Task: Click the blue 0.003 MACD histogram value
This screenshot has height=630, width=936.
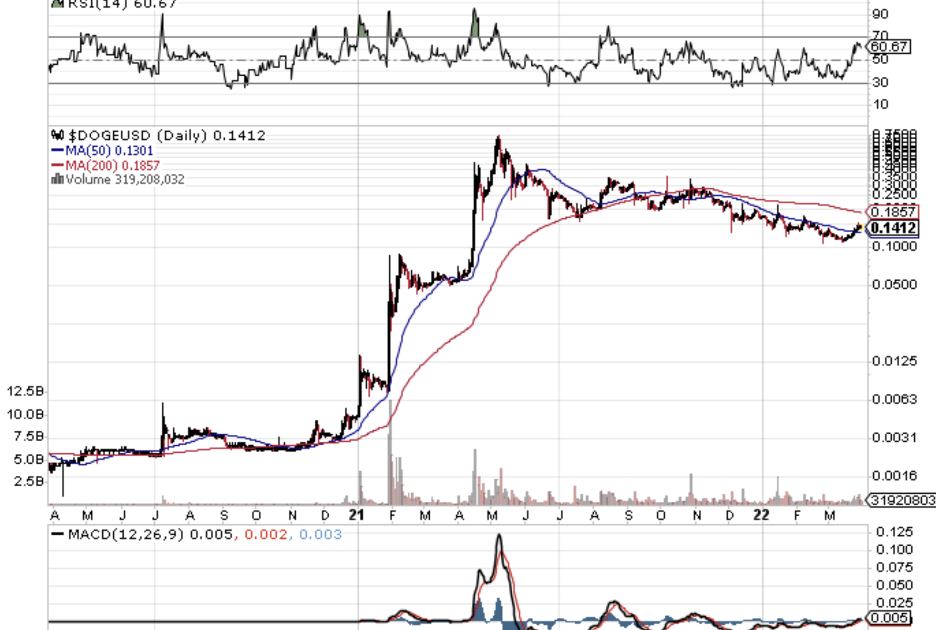Action: click(x=321, y=534)
